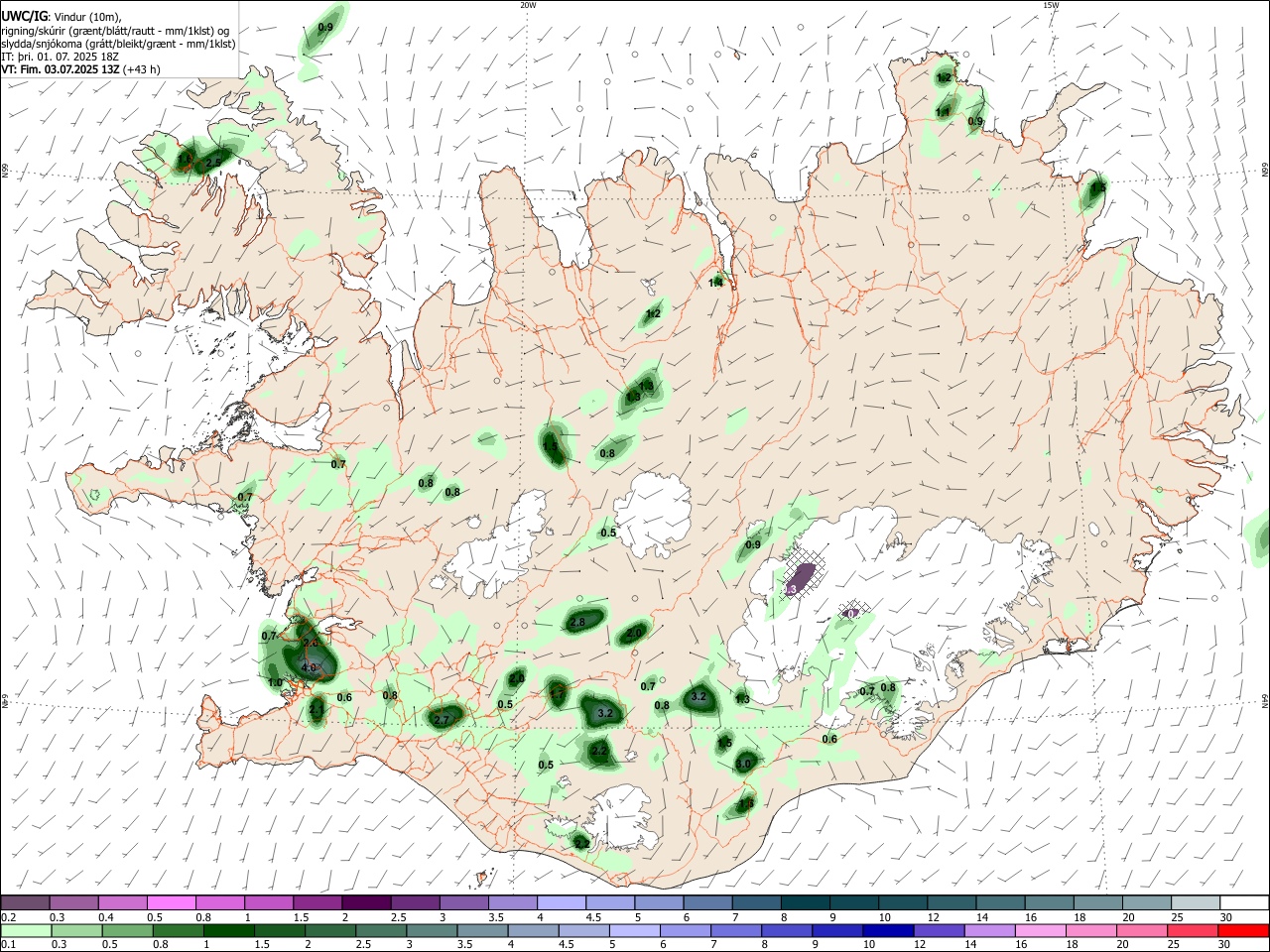The image size is (1270, 952).
Task: Click the 'slydda/snjókoma (grátt/bleikt/grænt' description line
Action: click(118, 44)
